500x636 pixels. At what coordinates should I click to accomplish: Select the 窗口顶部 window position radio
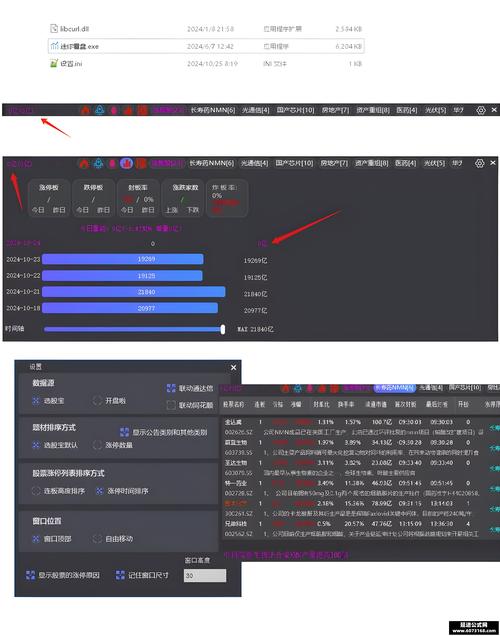coord(36,539)
